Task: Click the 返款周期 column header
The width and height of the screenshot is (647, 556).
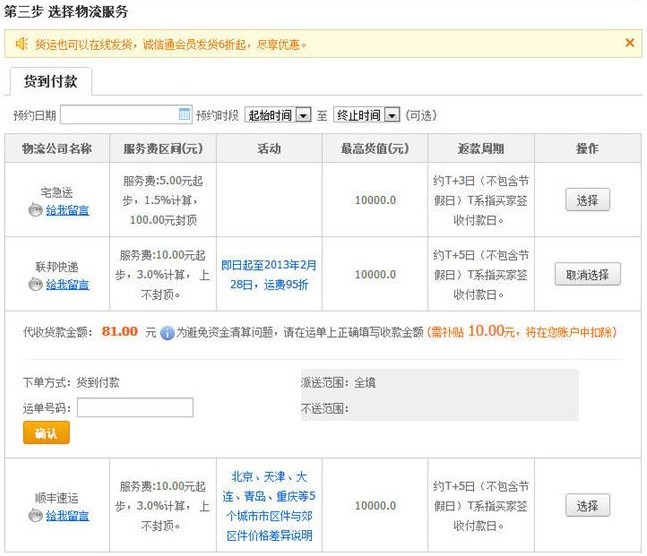Action: click(x=481, y=148)
